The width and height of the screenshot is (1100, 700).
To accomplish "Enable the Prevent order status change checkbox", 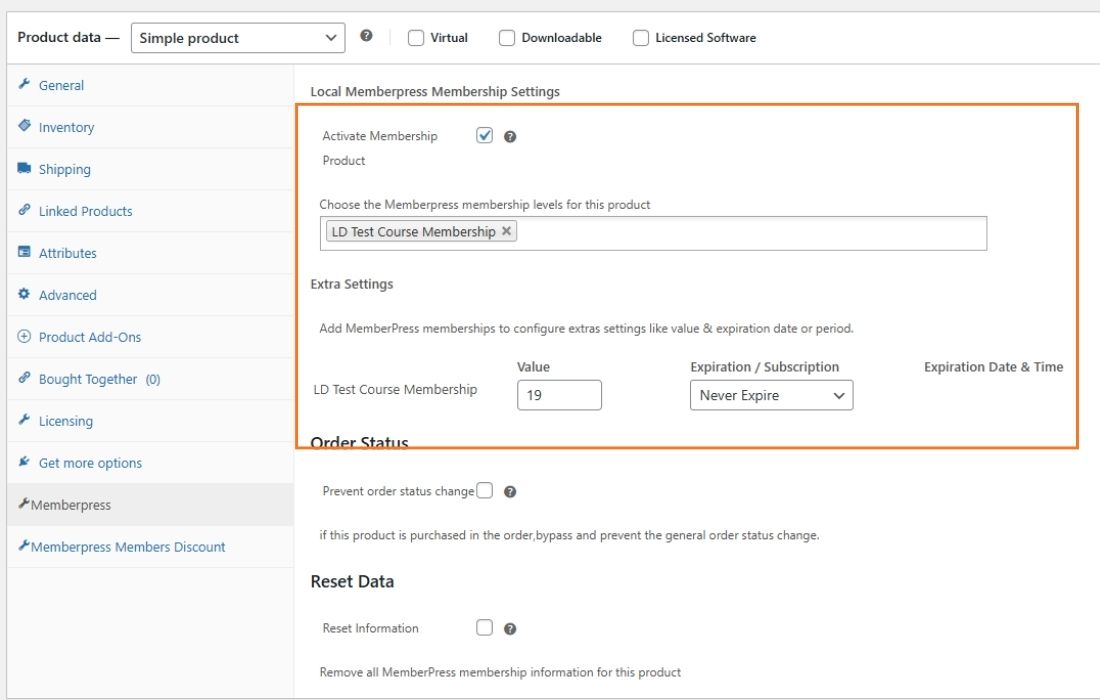I will 485,491.
